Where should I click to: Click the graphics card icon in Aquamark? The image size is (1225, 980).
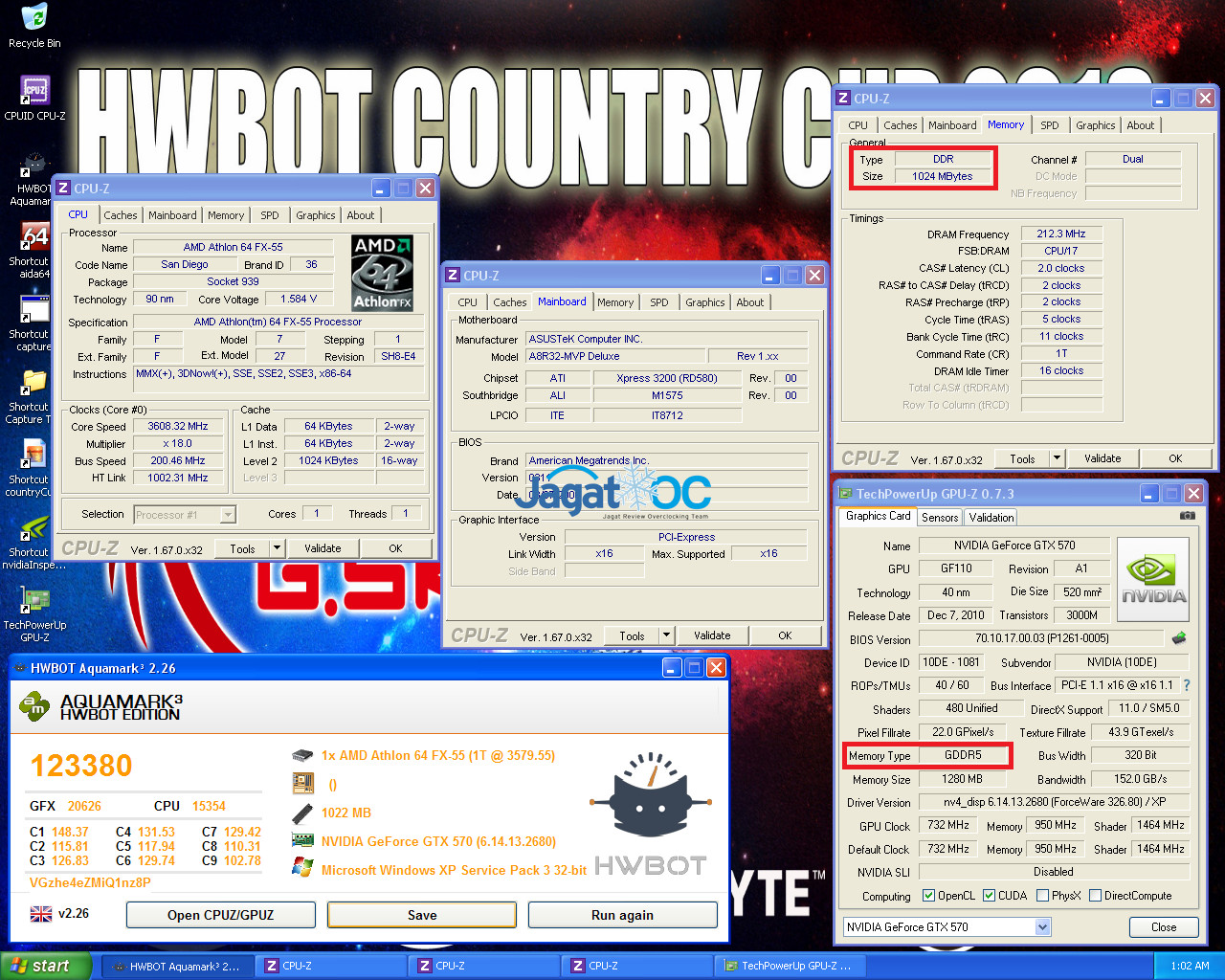[302, 841]
